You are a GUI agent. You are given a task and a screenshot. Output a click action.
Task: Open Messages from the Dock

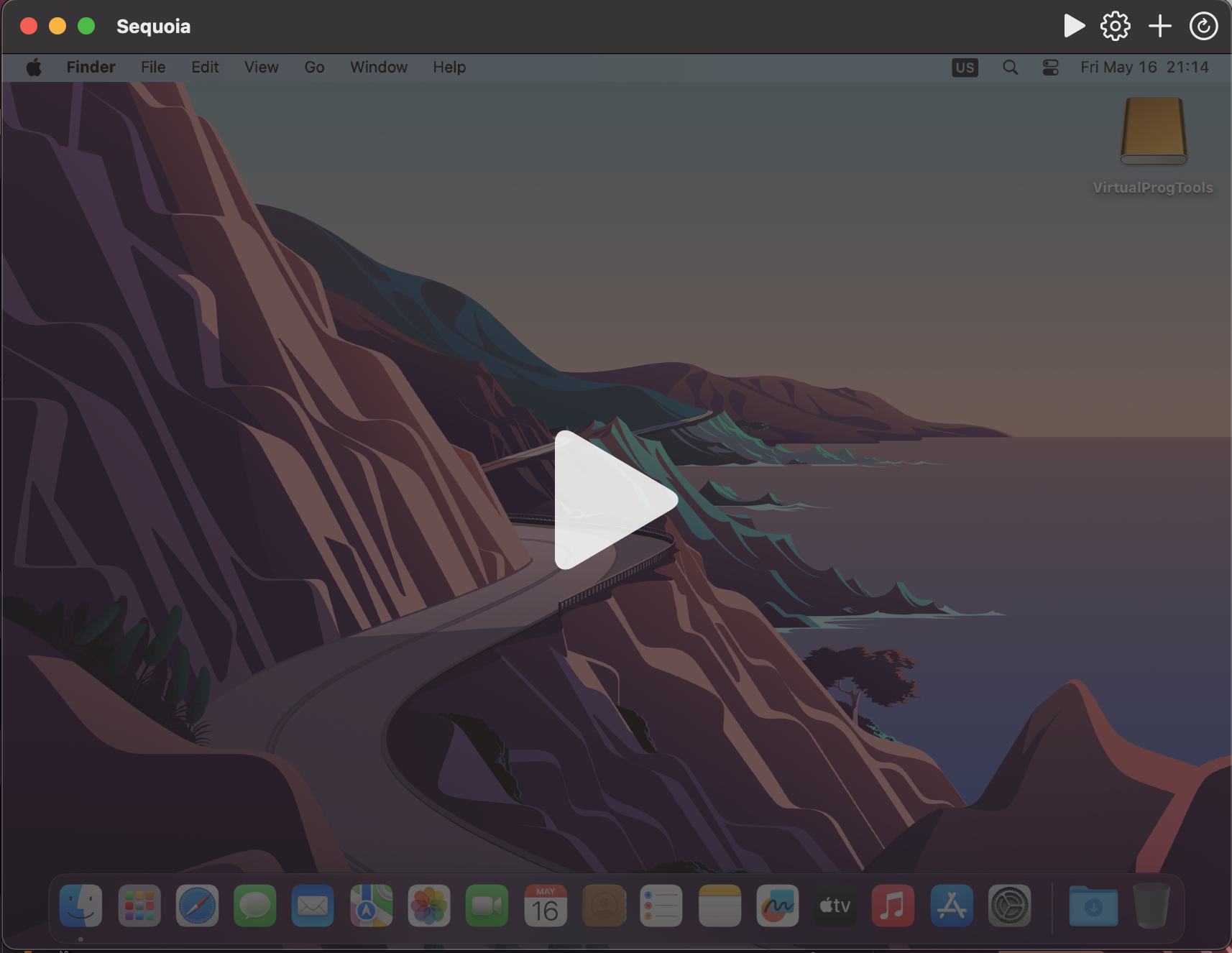click(255, 906)
